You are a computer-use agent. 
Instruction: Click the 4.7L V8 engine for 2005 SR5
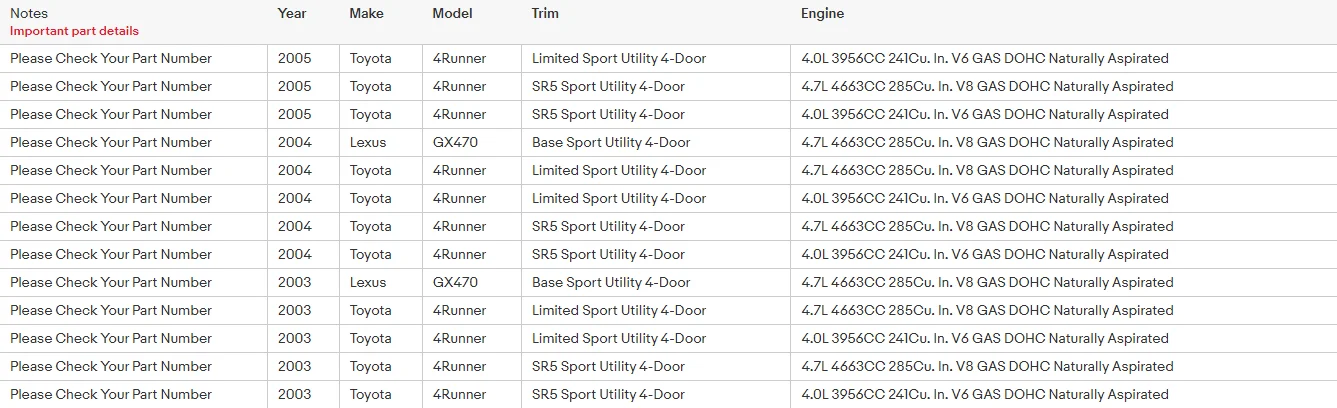tap(987, 86)
